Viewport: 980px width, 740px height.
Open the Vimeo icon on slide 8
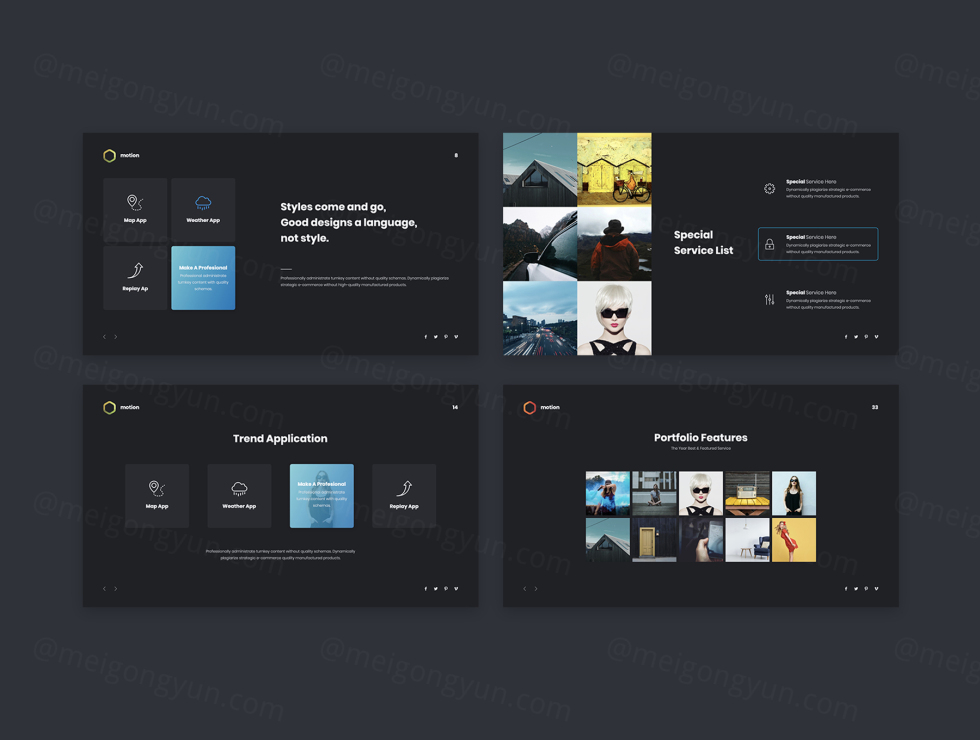[x=456, y=337]
